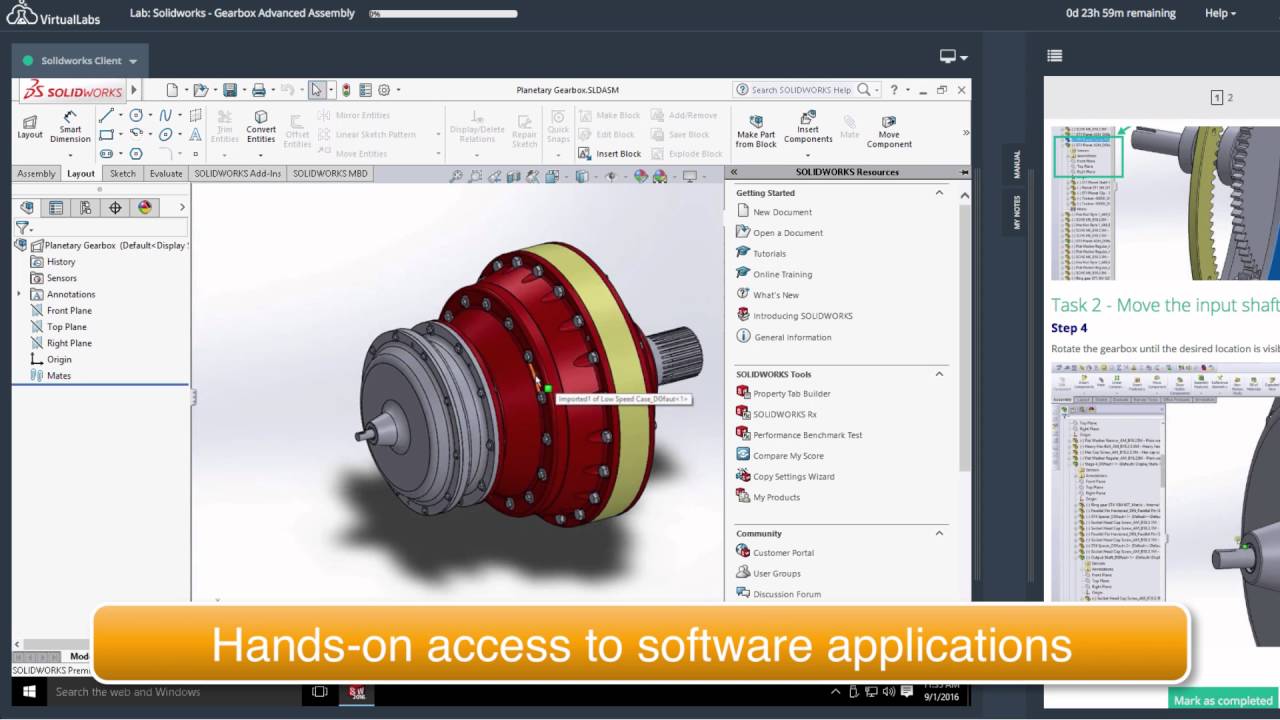Click Make Part from Block
1280x720 pixels.
[756, 130]
